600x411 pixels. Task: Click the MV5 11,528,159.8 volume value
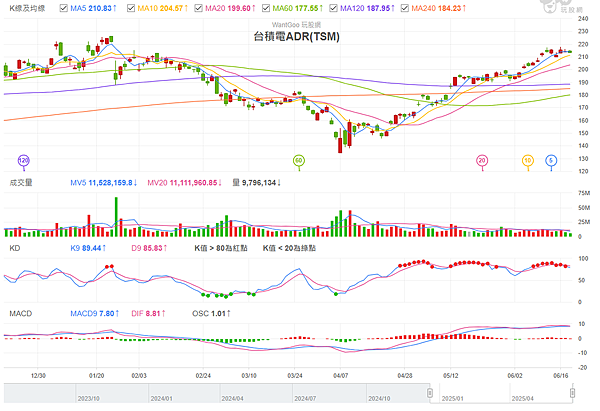pyautogui.click(x=104, y=183)
